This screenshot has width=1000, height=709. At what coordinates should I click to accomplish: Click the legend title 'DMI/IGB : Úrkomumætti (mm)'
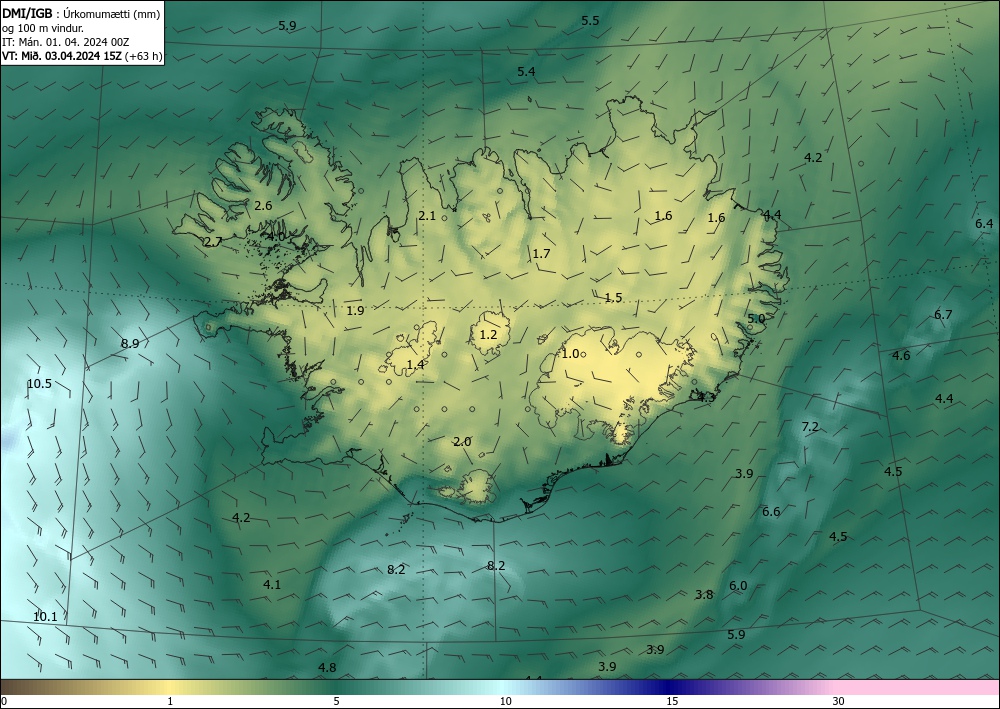(x=81, y=13)
